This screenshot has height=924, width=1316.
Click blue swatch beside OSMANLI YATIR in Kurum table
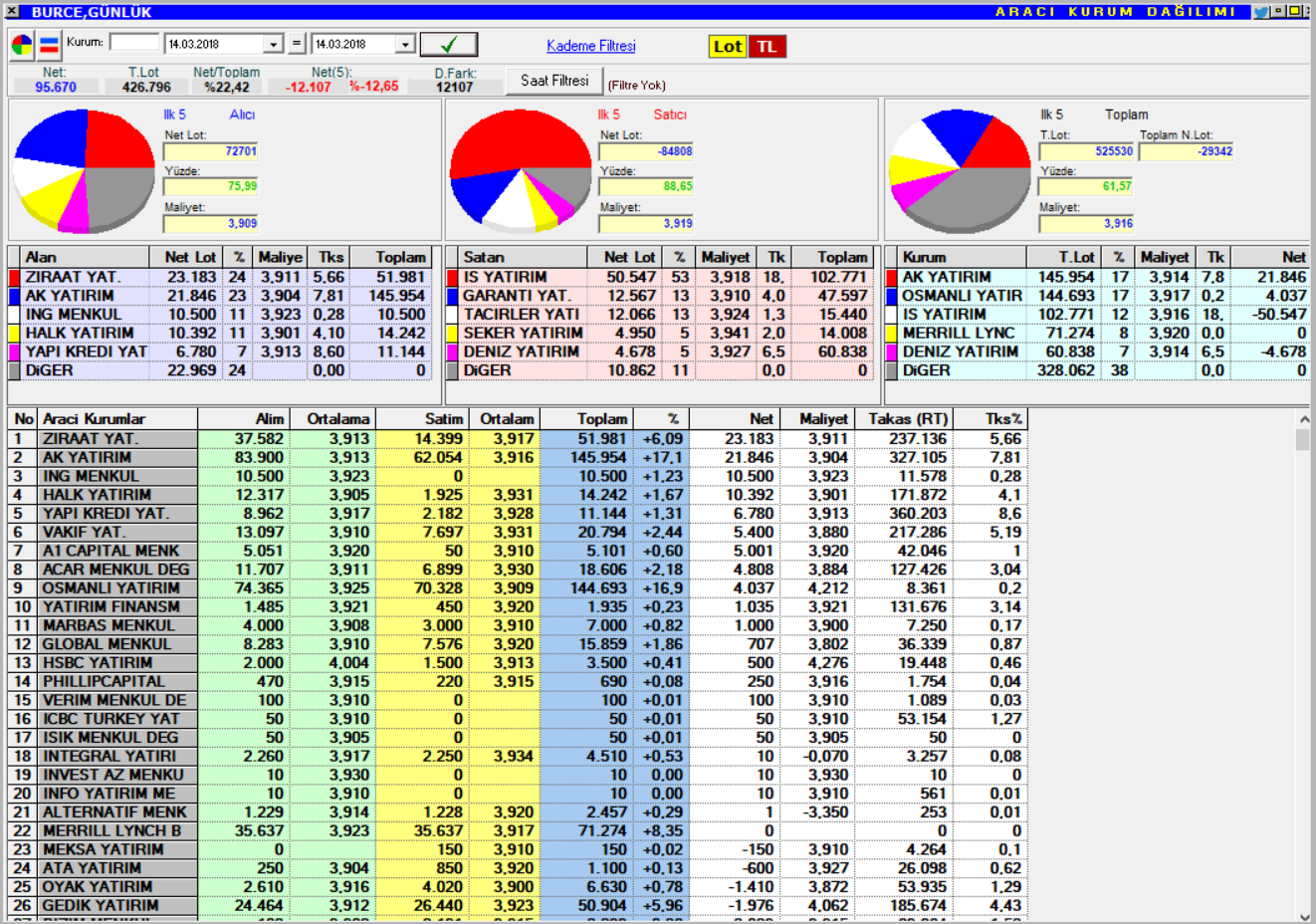[892, 296]
